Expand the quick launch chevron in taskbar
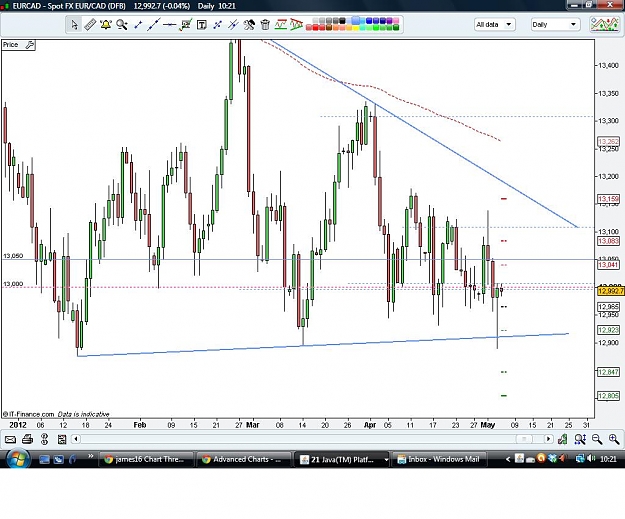625x519 pixels. pos(90,456)
